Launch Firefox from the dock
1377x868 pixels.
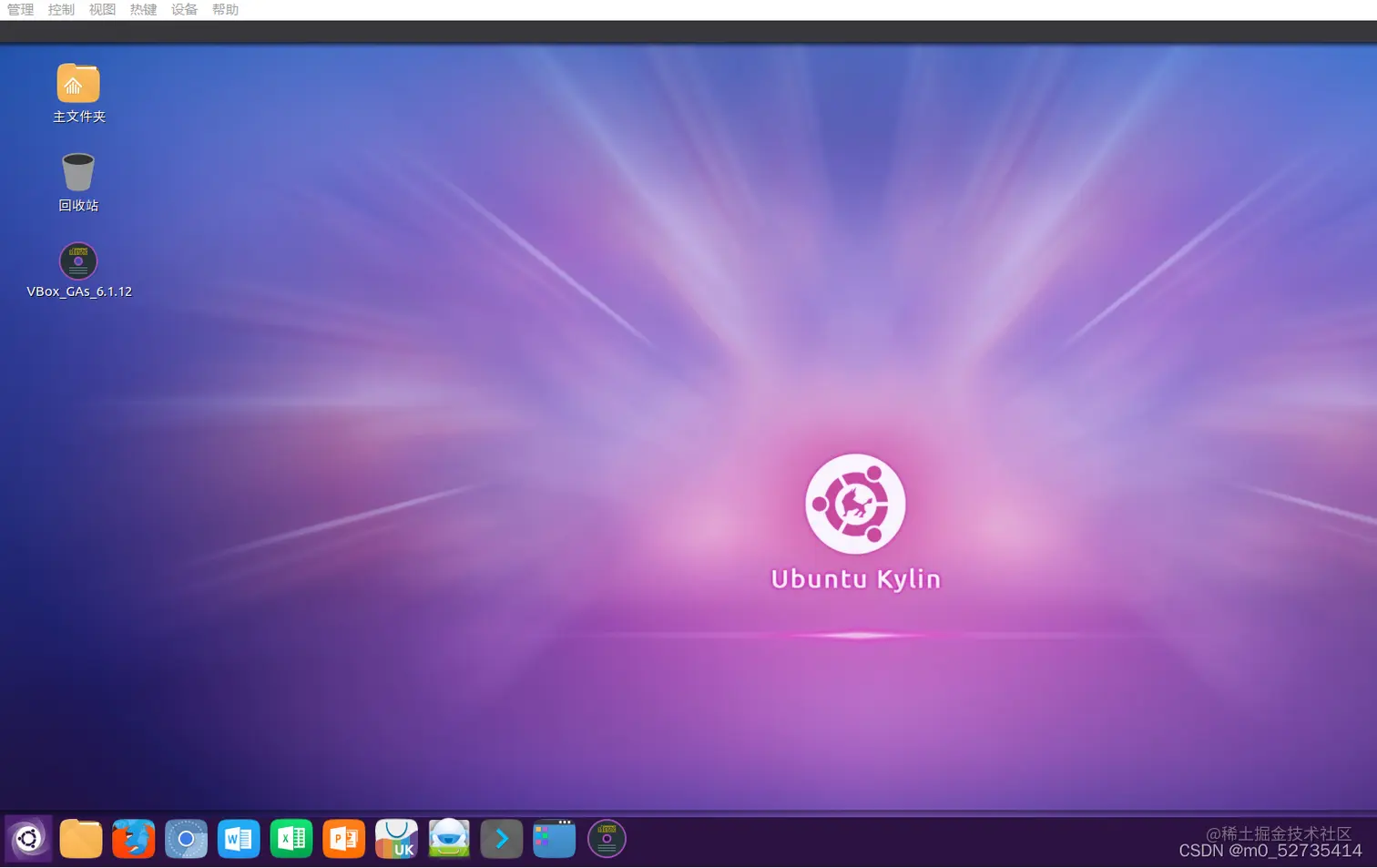(x=134, y=839)
